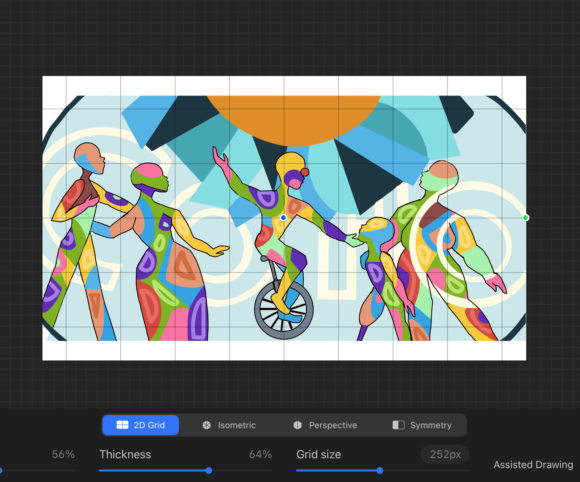This screenshot has width=580, height=482.
Task: Click the Thickness label
Action: coord(125,454)
